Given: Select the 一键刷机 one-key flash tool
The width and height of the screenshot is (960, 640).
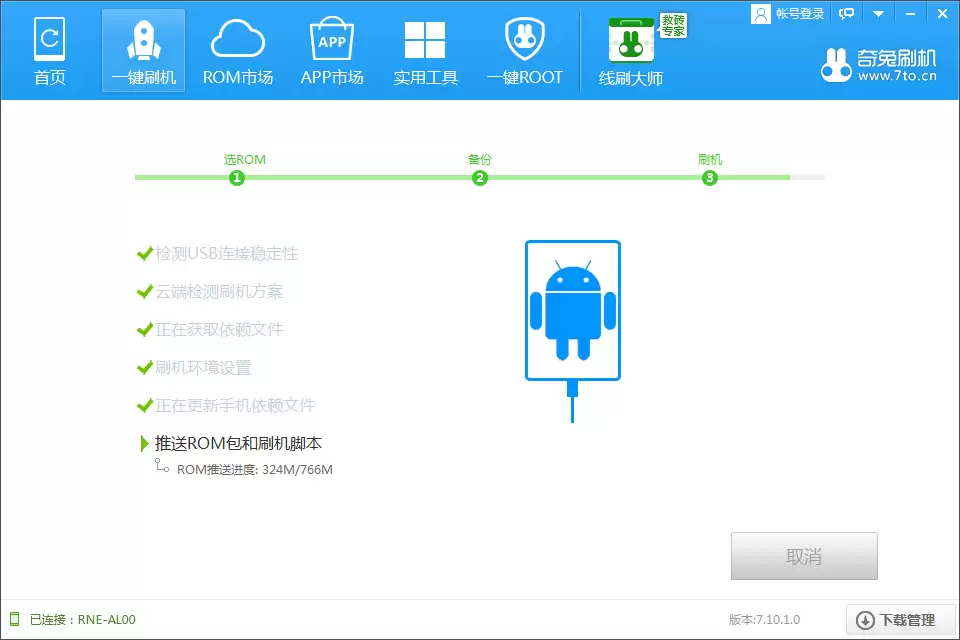Looking at the screenshot, I should [142, 48].
